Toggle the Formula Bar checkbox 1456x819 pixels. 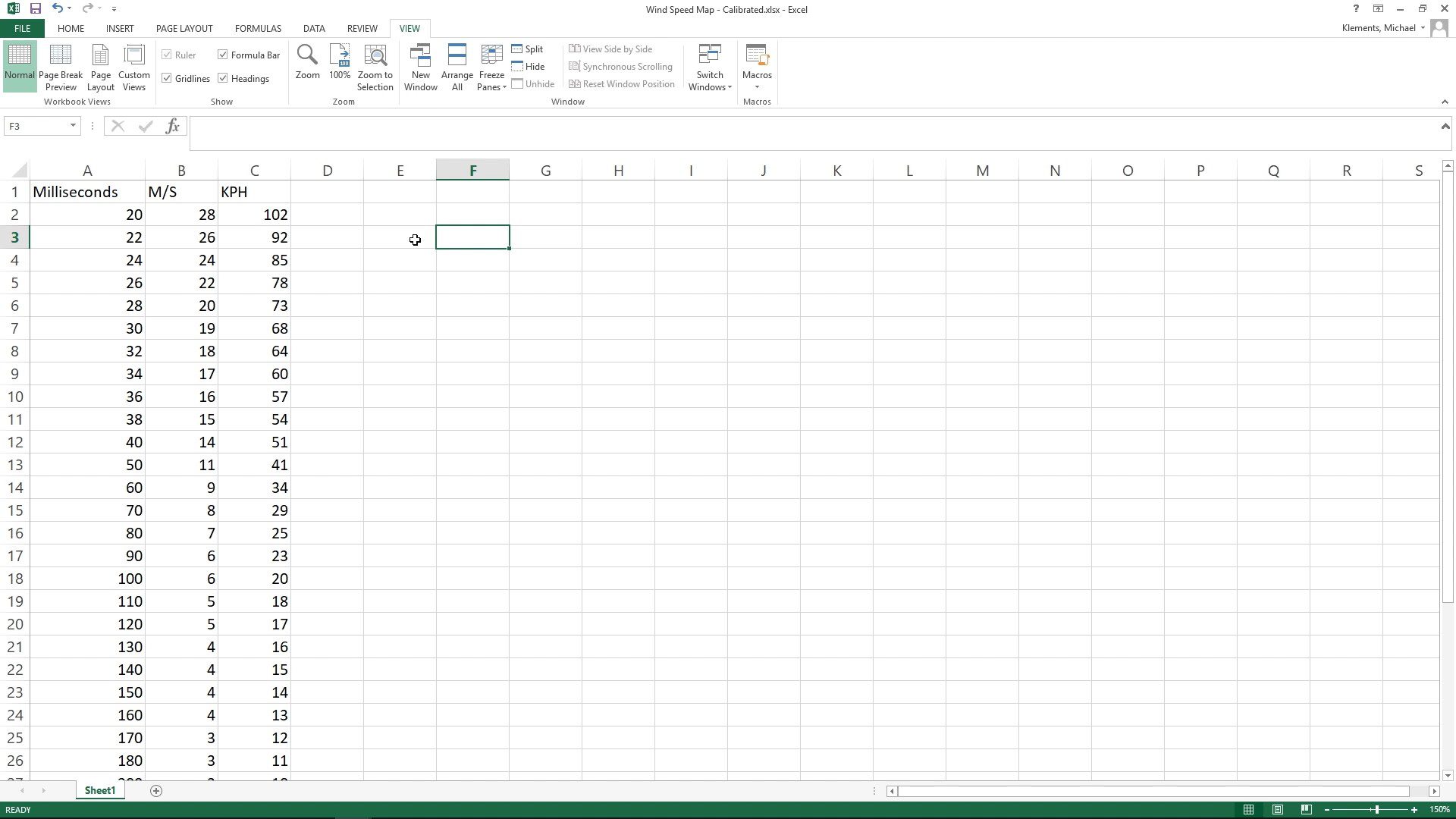click(x=223, y=55)
